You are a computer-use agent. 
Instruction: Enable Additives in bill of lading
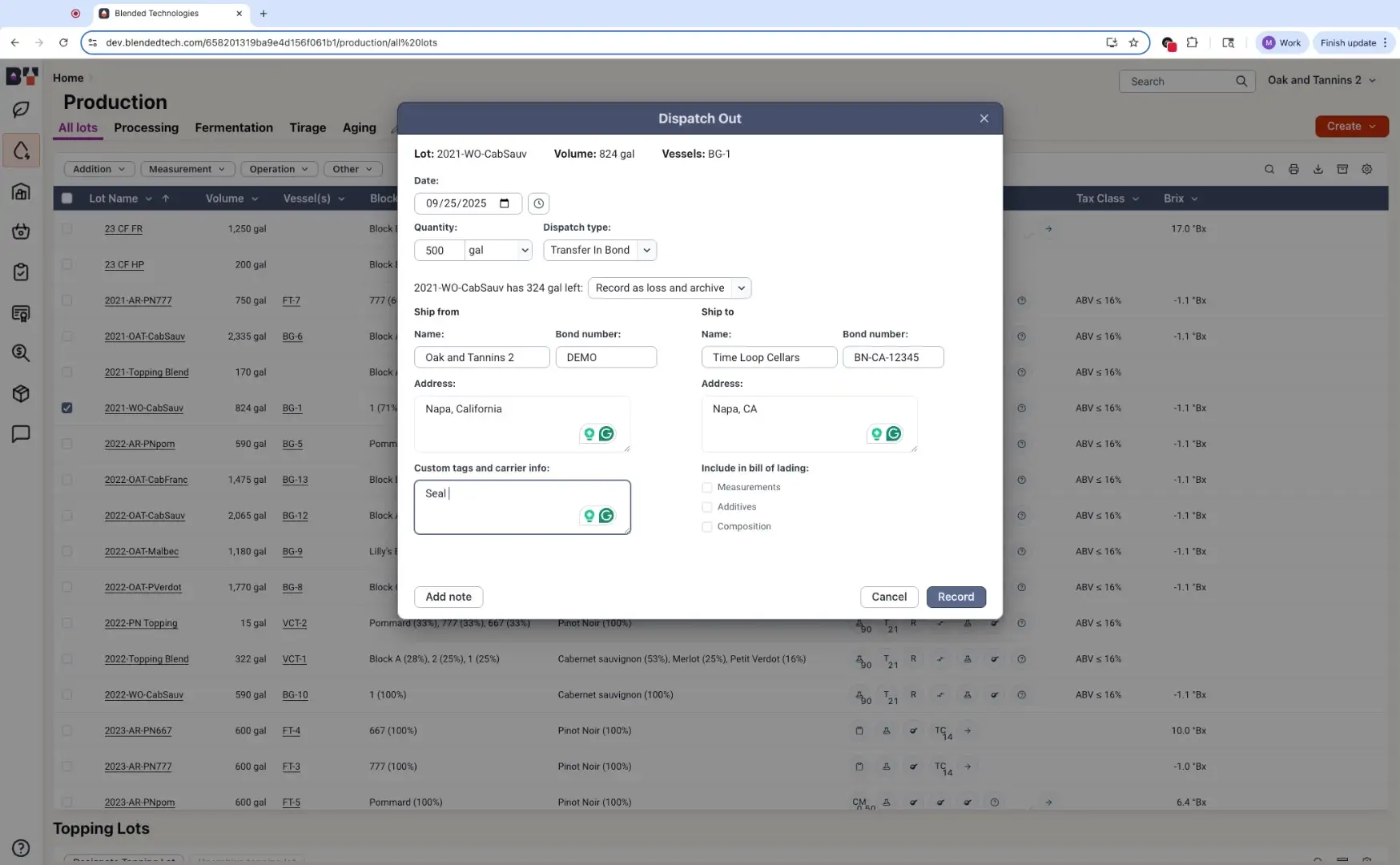(706, 507)
